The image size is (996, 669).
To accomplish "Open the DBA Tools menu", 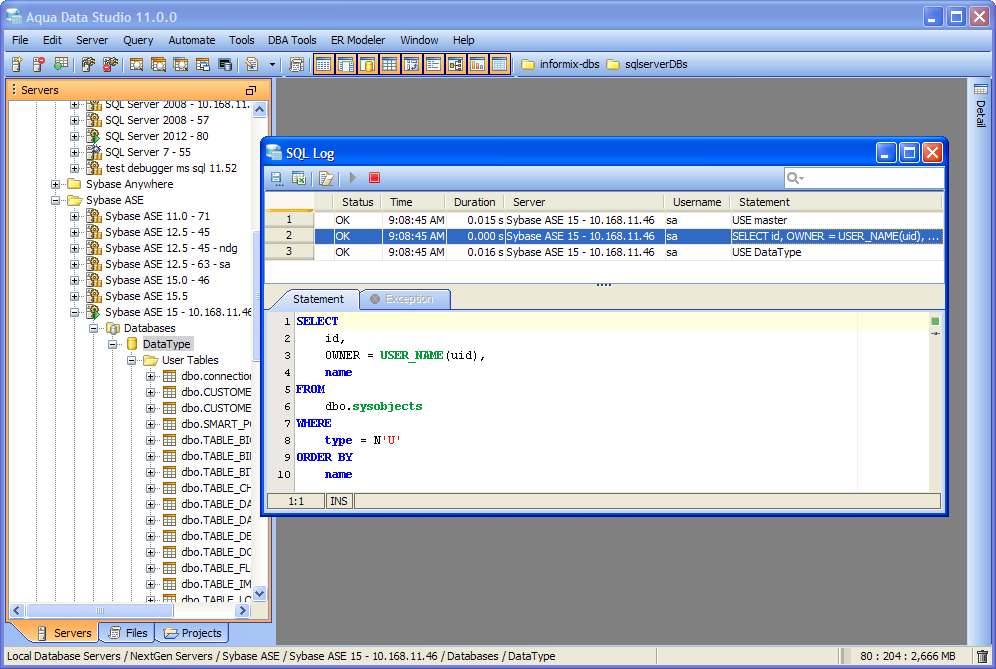I will [x=292, y=40].
